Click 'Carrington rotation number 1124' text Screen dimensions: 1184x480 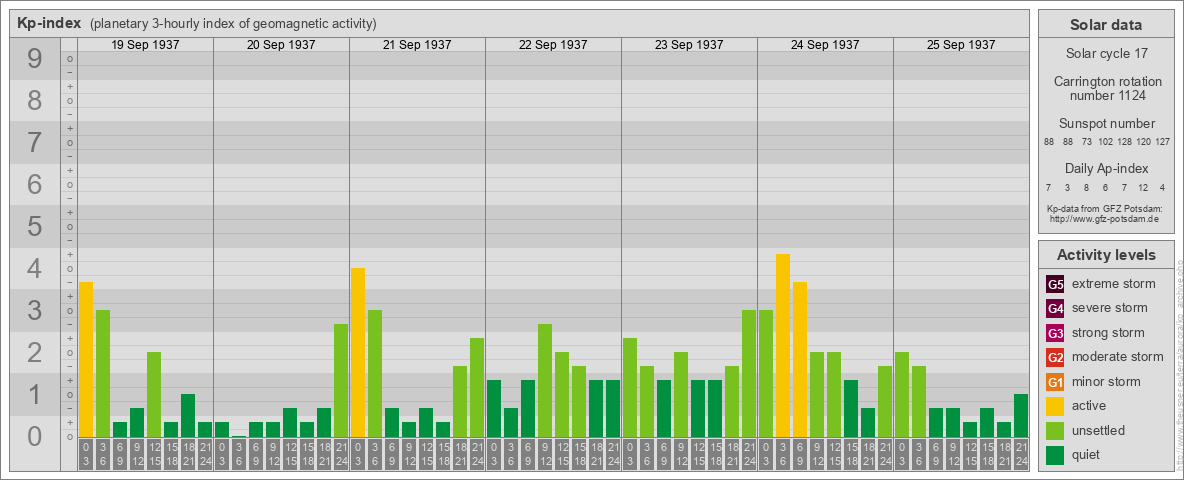[x=1107, y=88]
